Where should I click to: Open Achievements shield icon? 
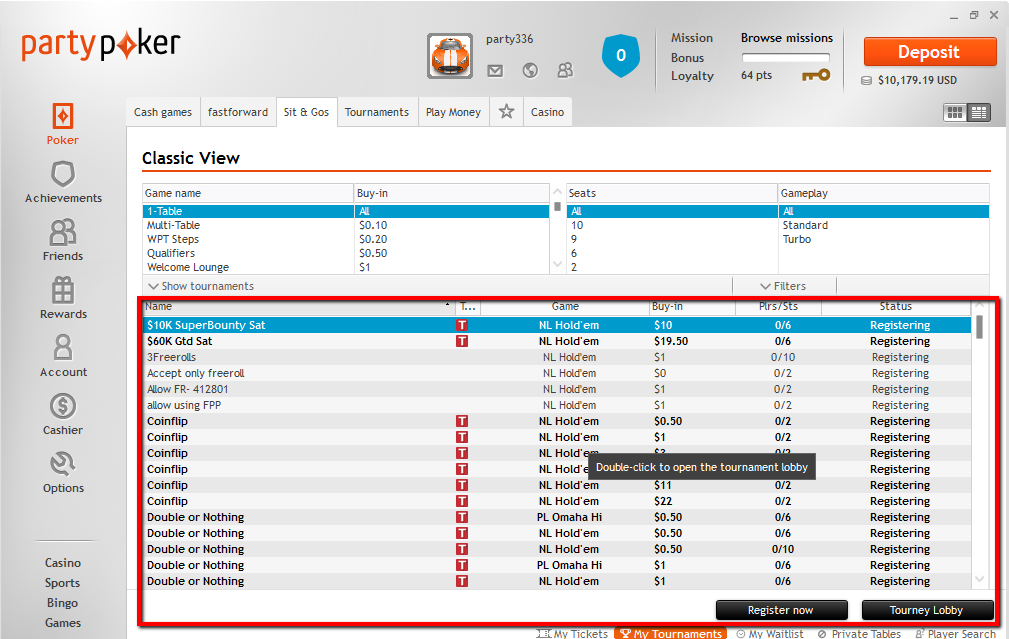pyautogui.click(x=63, y=174)
